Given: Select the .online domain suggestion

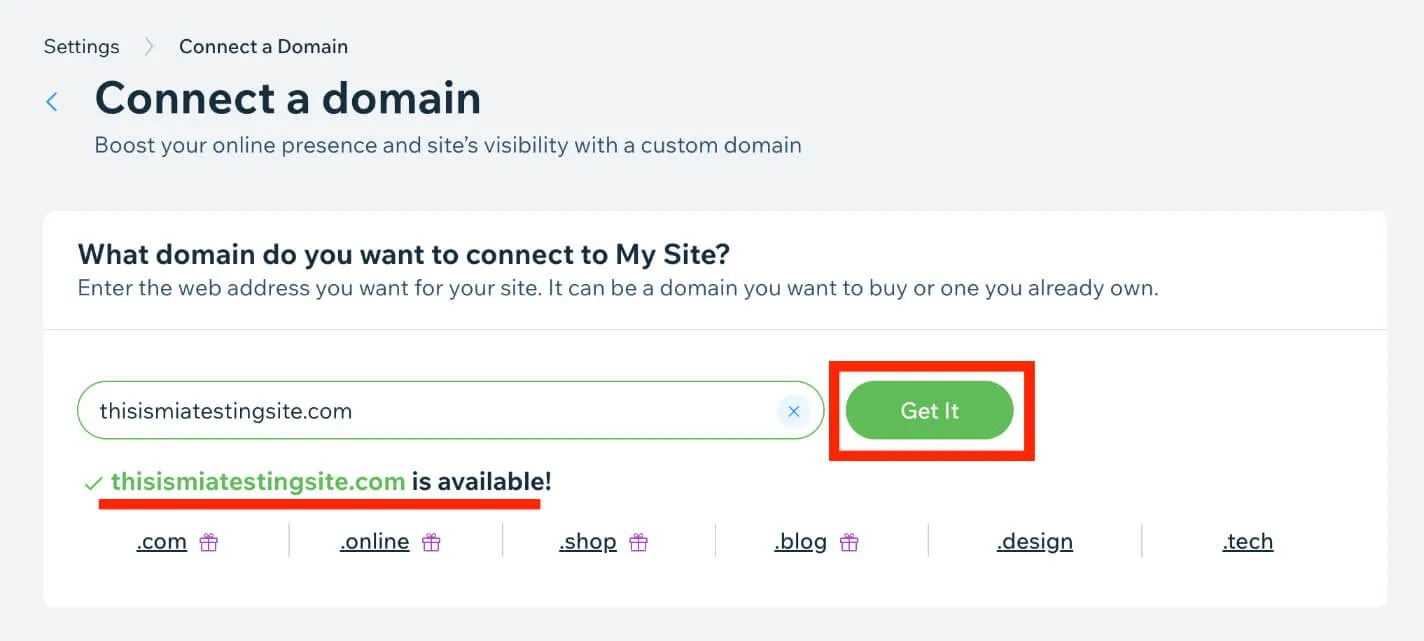Looking at the screenshot, I should pyautogui.click(x=373, y=541).
